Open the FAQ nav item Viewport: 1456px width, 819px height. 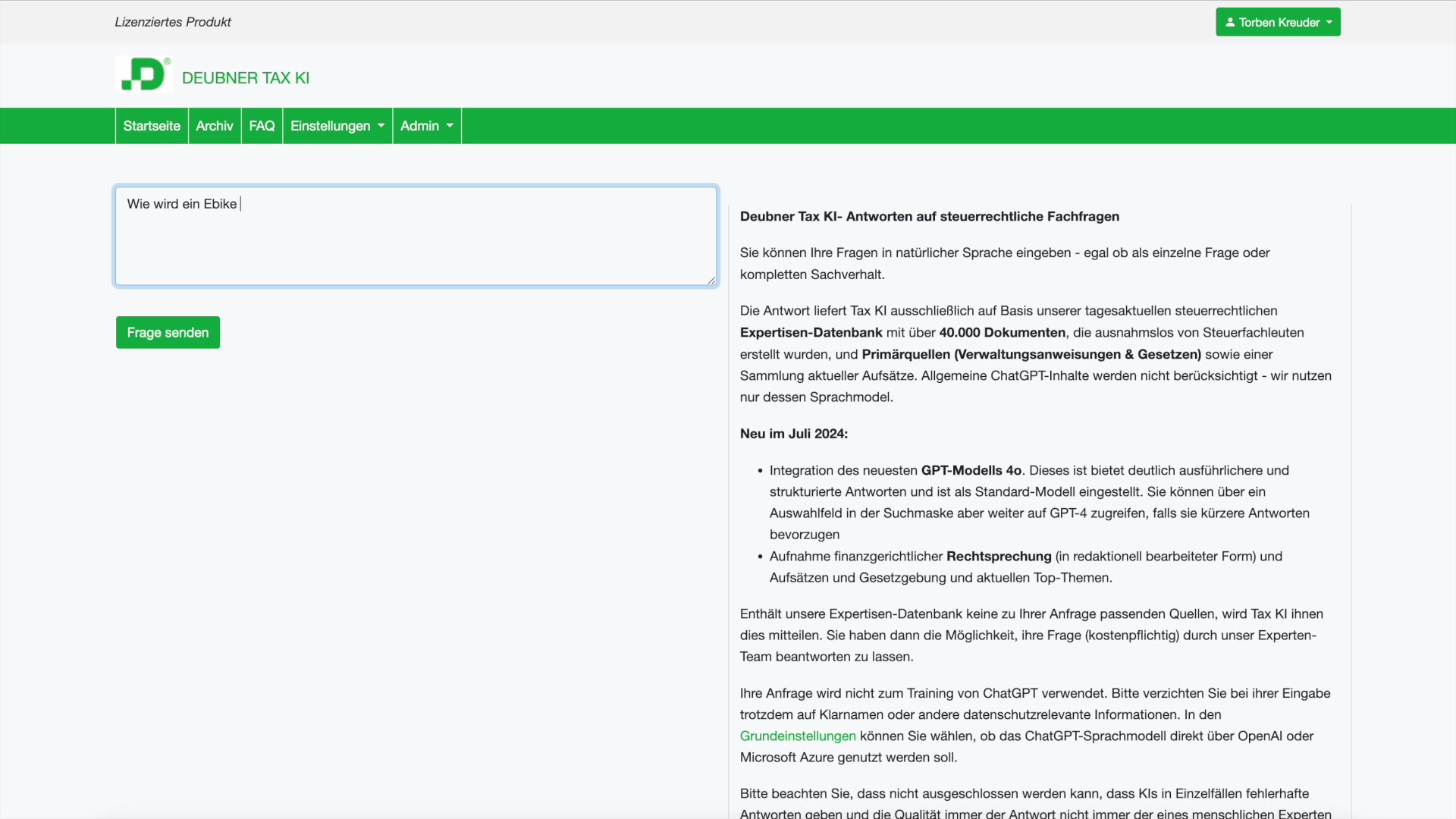click(262, 126)
